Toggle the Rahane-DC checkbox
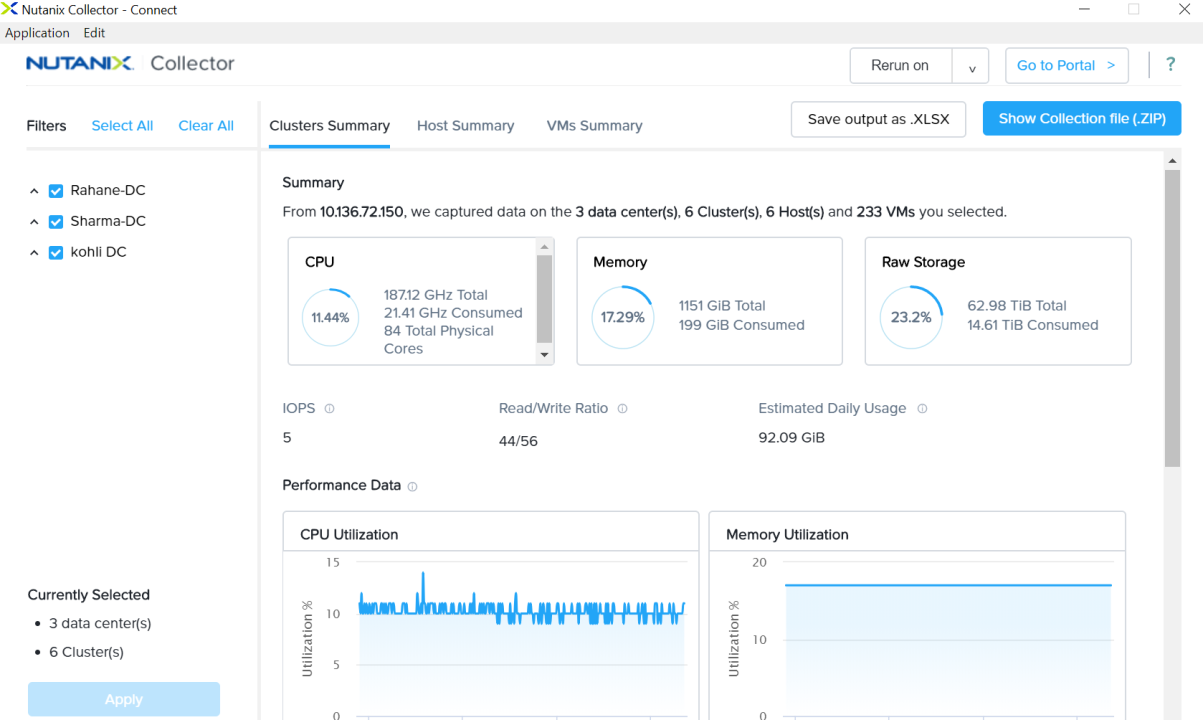Viewport: 1203px width, 720px height. pos(55,189)
